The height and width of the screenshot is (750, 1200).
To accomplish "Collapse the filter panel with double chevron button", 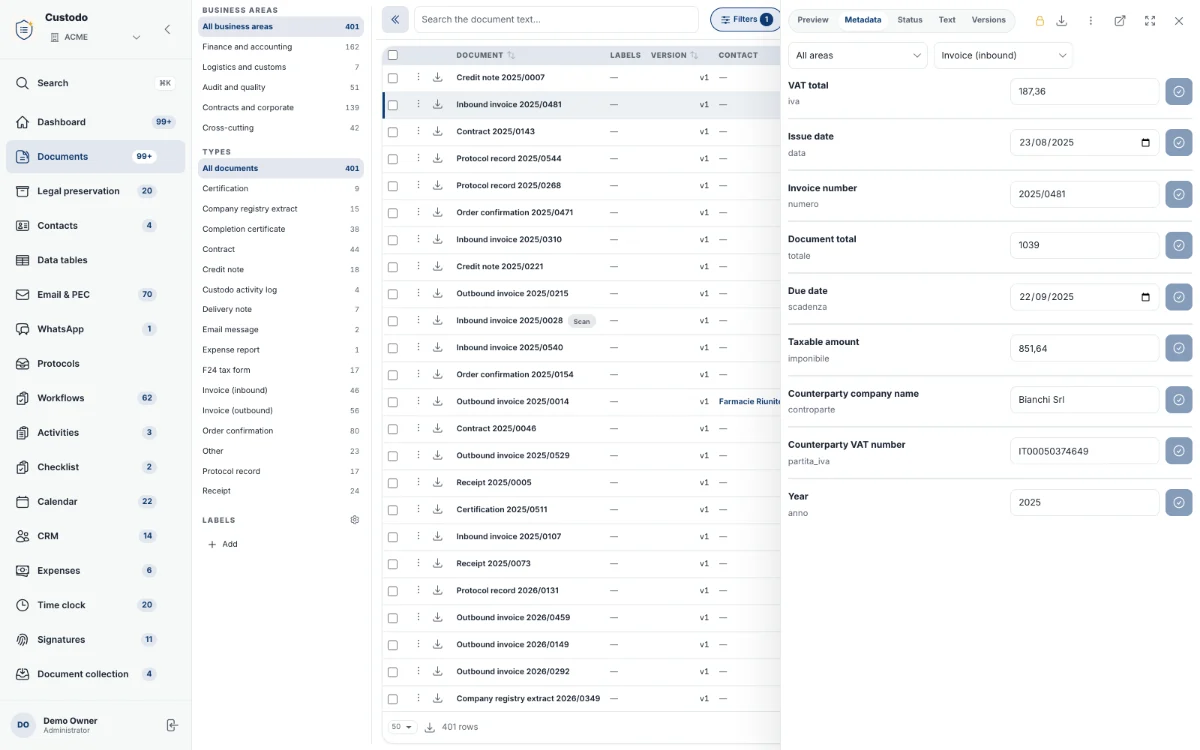I will (x=395, y=19).
